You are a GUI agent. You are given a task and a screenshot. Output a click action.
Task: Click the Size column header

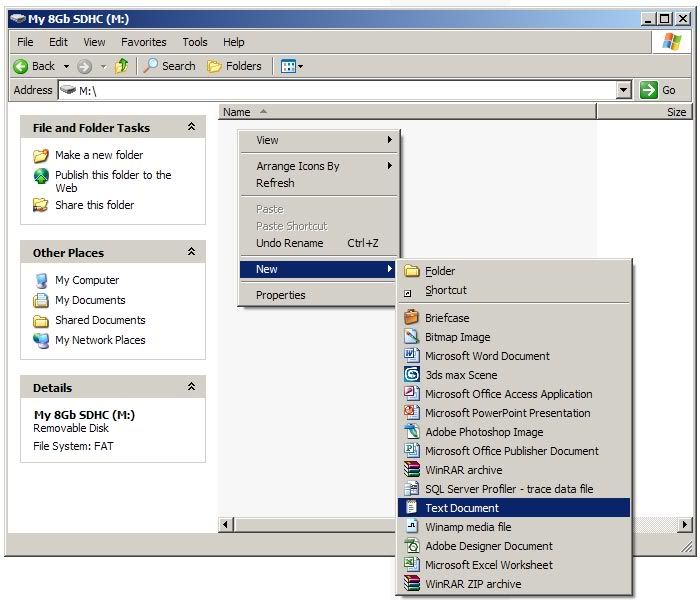(644, 112)
